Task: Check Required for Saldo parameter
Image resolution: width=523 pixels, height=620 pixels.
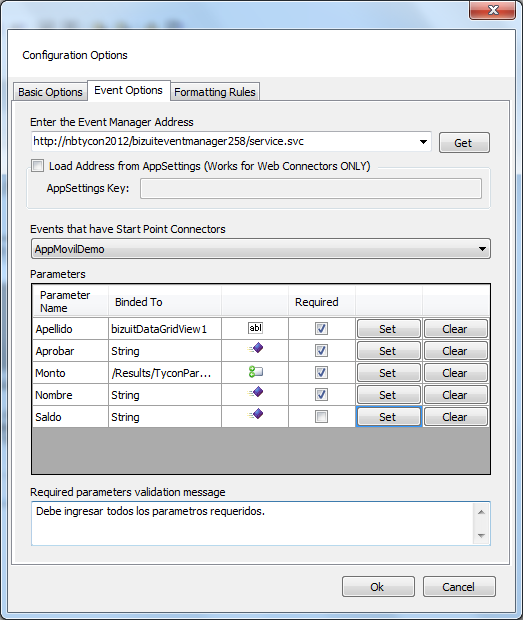Action: (x=321, y=416)
